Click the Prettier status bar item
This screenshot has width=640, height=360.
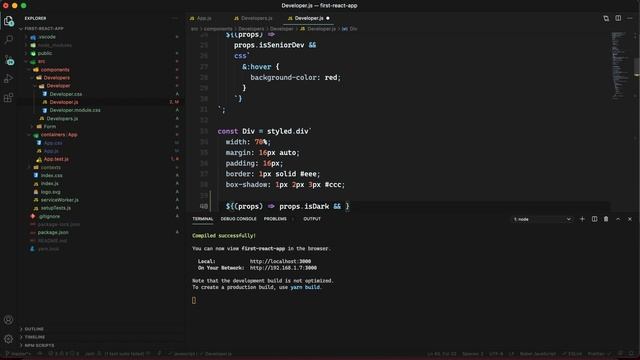click(598, 354)
